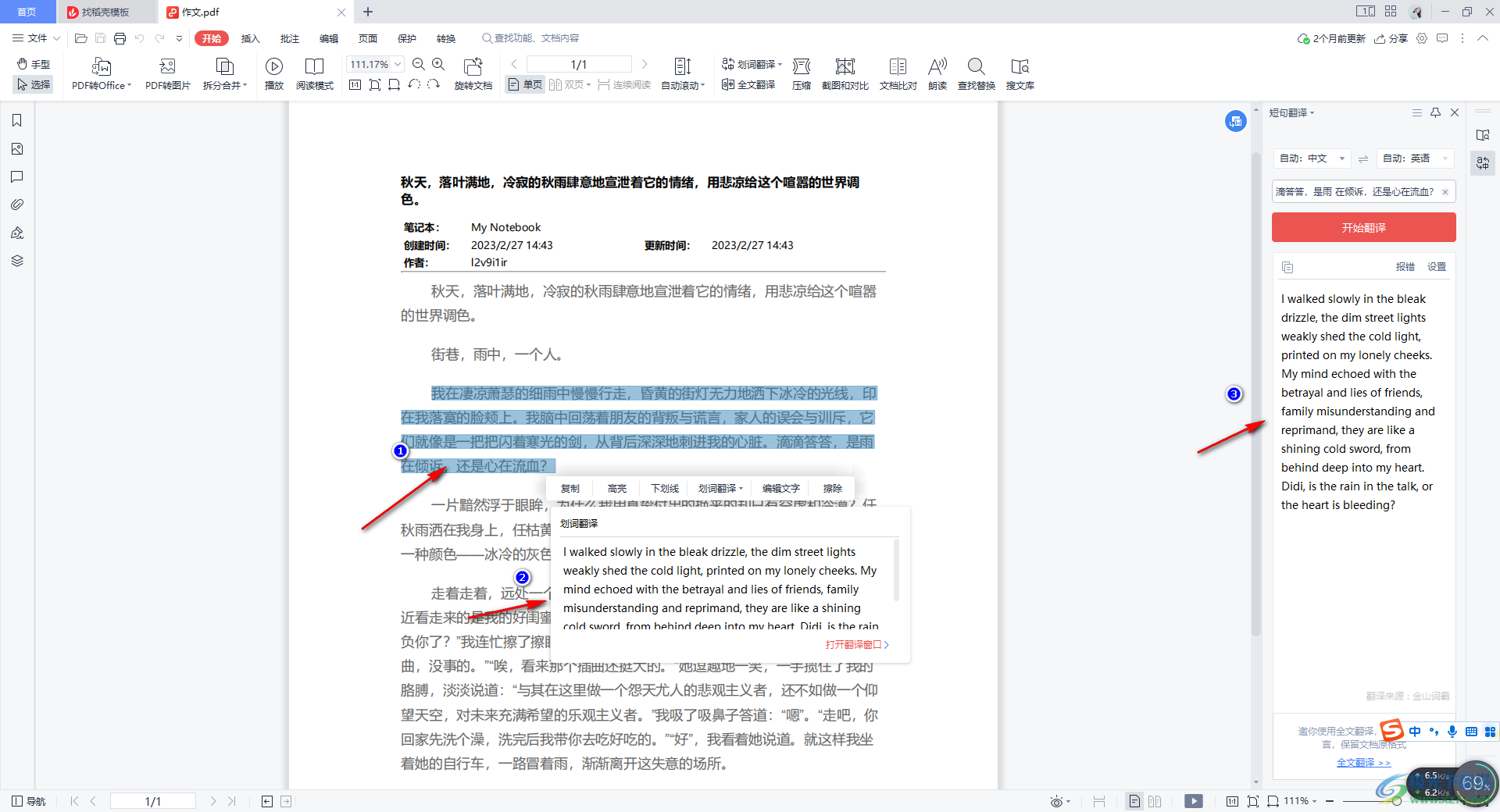Viewport: 1500px width, 812px height.
Task: Set actual size 1:1 view in toolbar
Action: coord(355,84)
